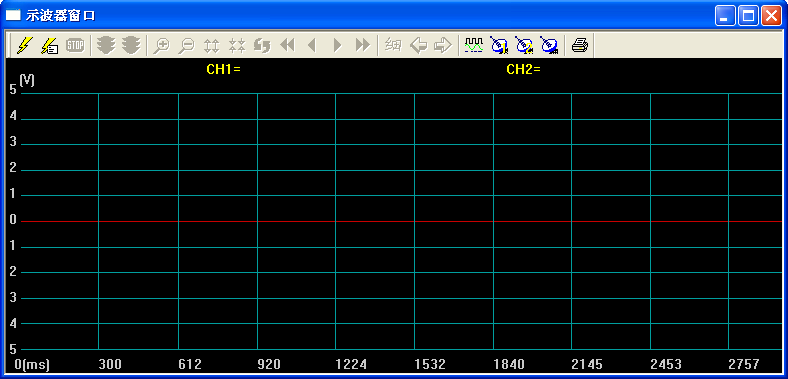The image size is (788, 379).
Task: Click the hollow left arrow icon
Action: 418,45
